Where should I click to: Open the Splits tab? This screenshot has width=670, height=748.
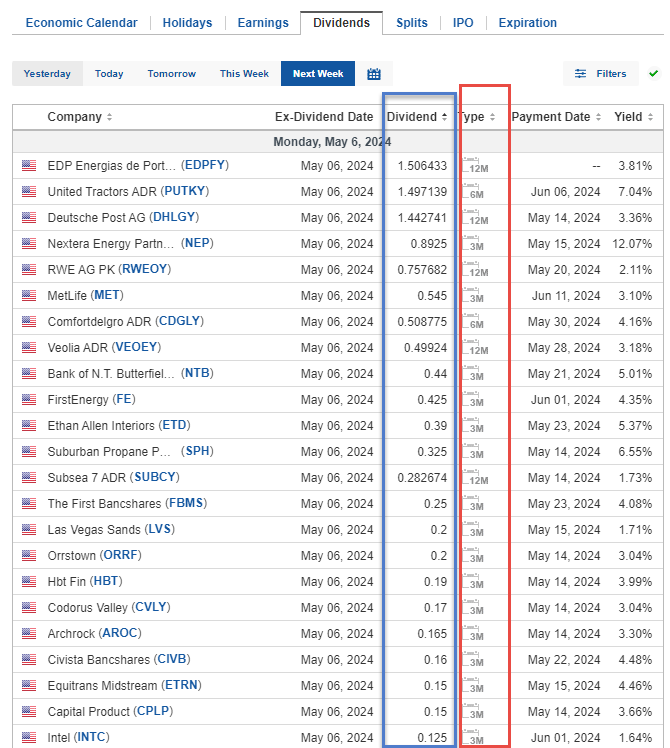point(412,23)
